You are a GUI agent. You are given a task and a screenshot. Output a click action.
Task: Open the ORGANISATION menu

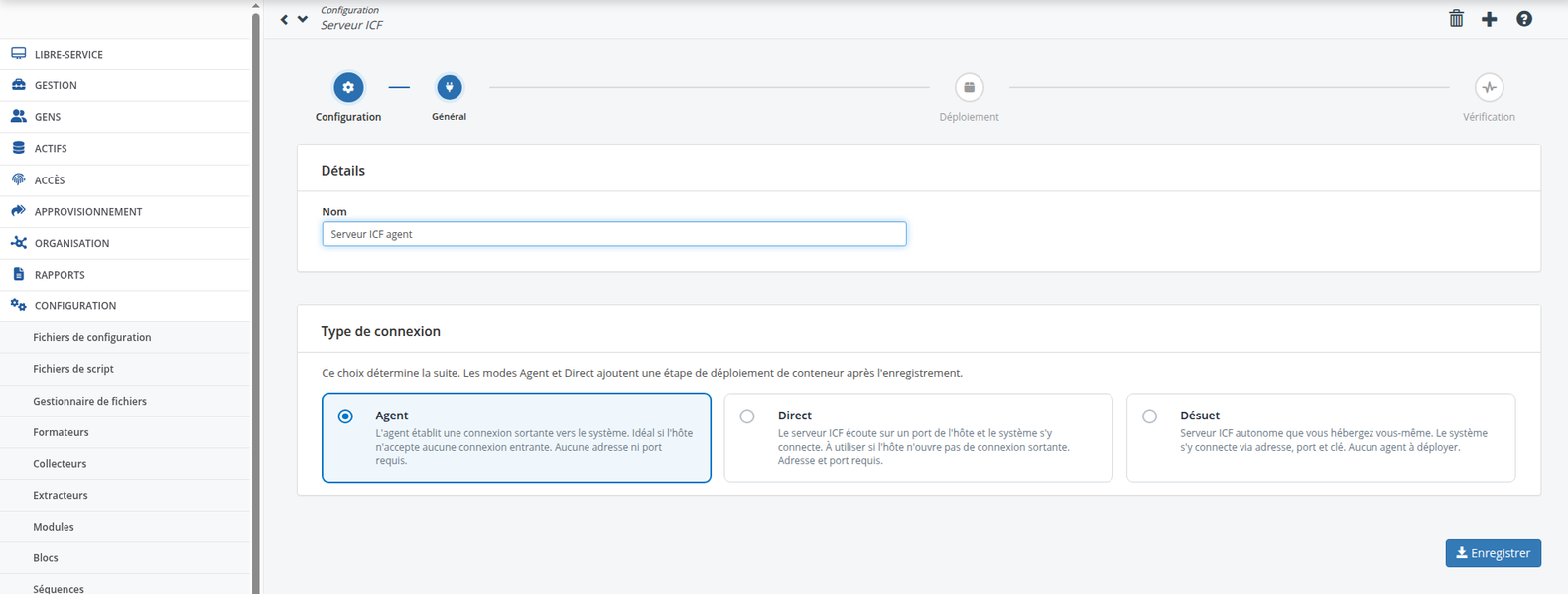(x=125, y=243)
